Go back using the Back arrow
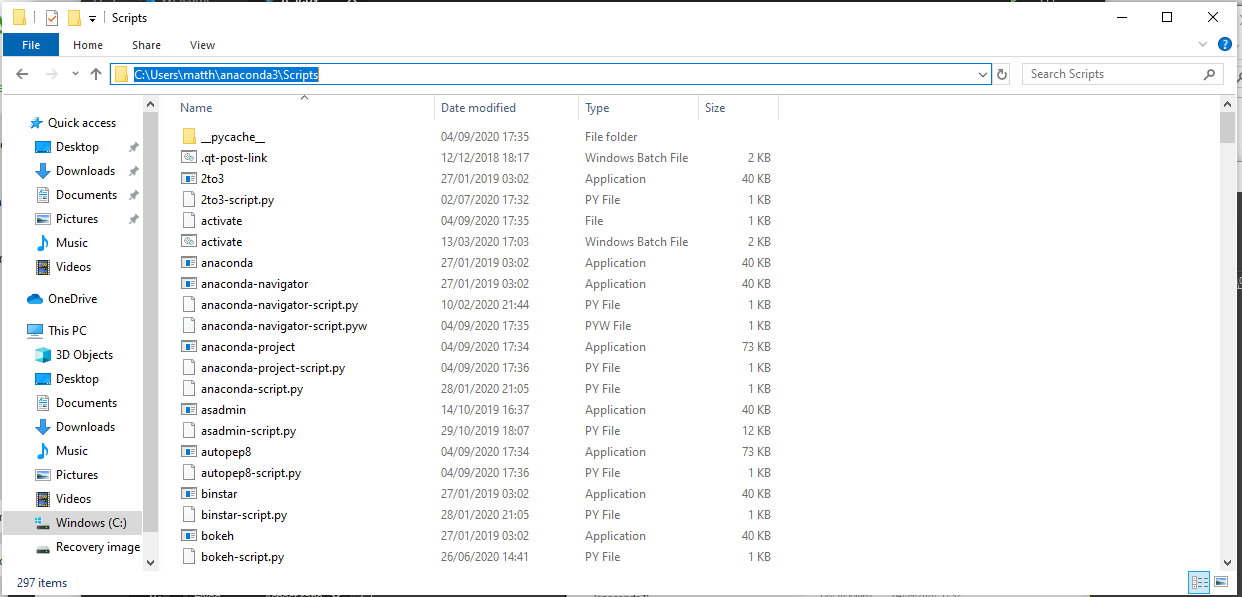Viewport: 1242px width, 597px height. pos(22,74)
